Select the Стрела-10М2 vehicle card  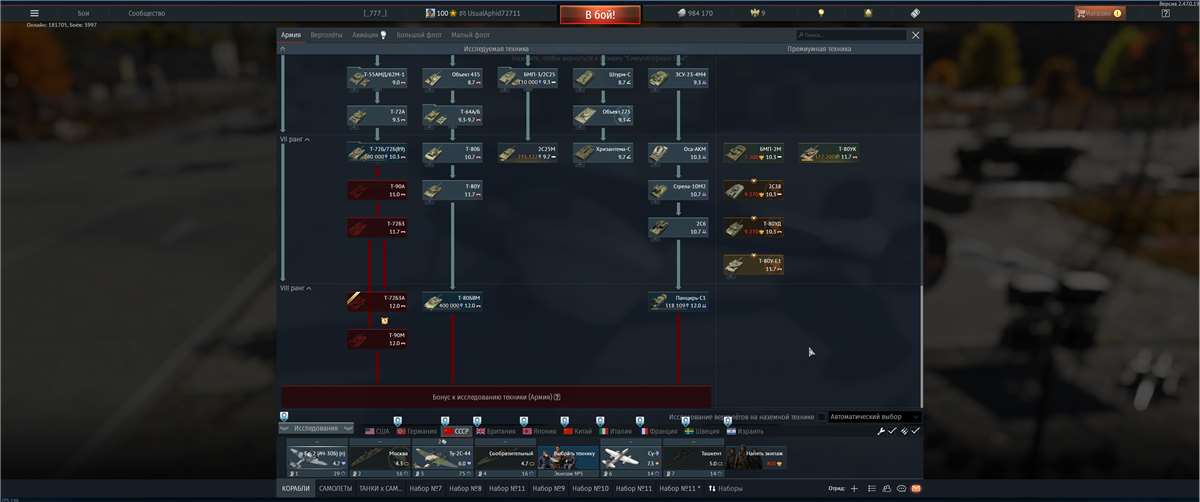677,190
